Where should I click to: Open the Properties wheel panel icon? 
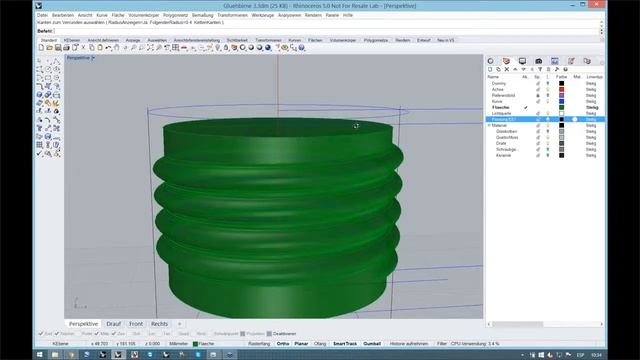click(x=490, y=61)
